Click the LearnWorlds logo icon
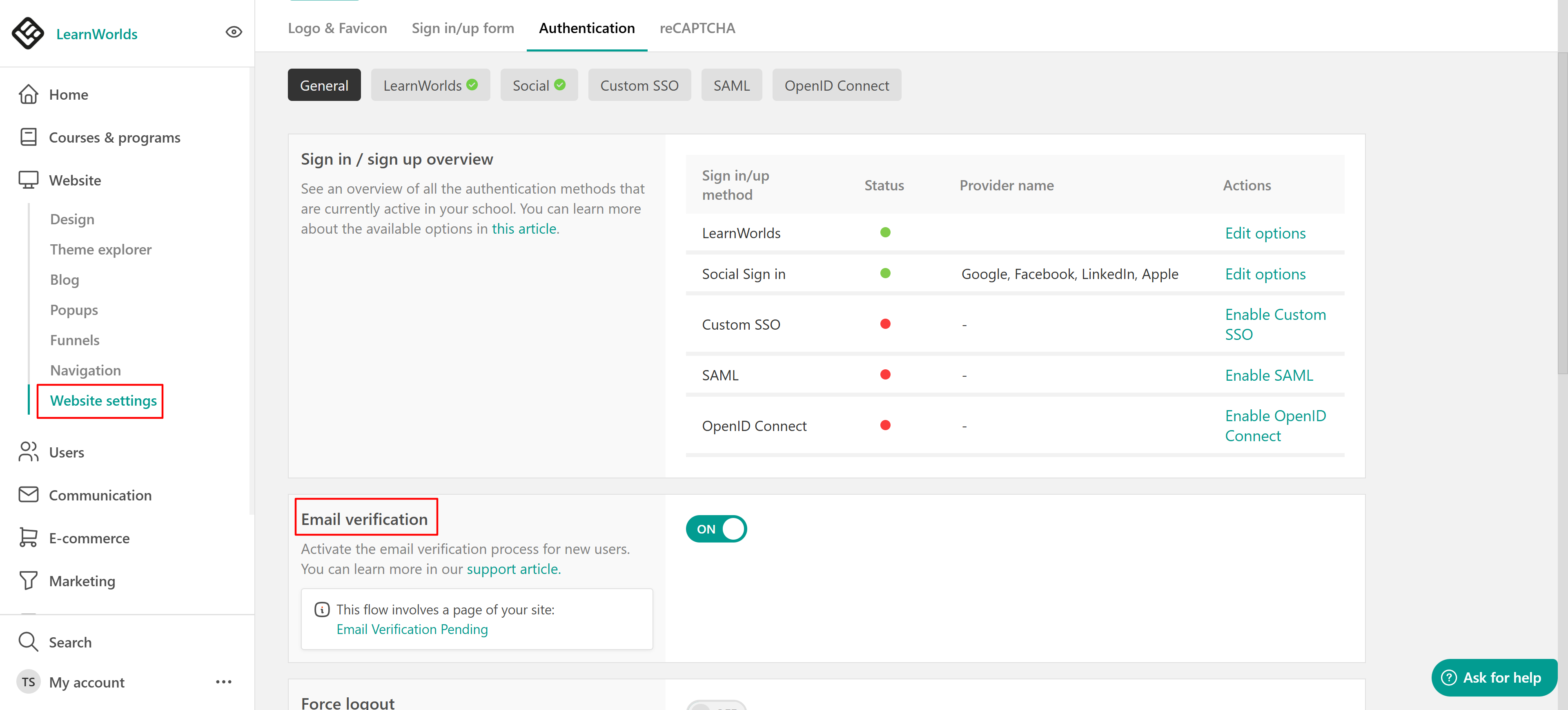 28,33
